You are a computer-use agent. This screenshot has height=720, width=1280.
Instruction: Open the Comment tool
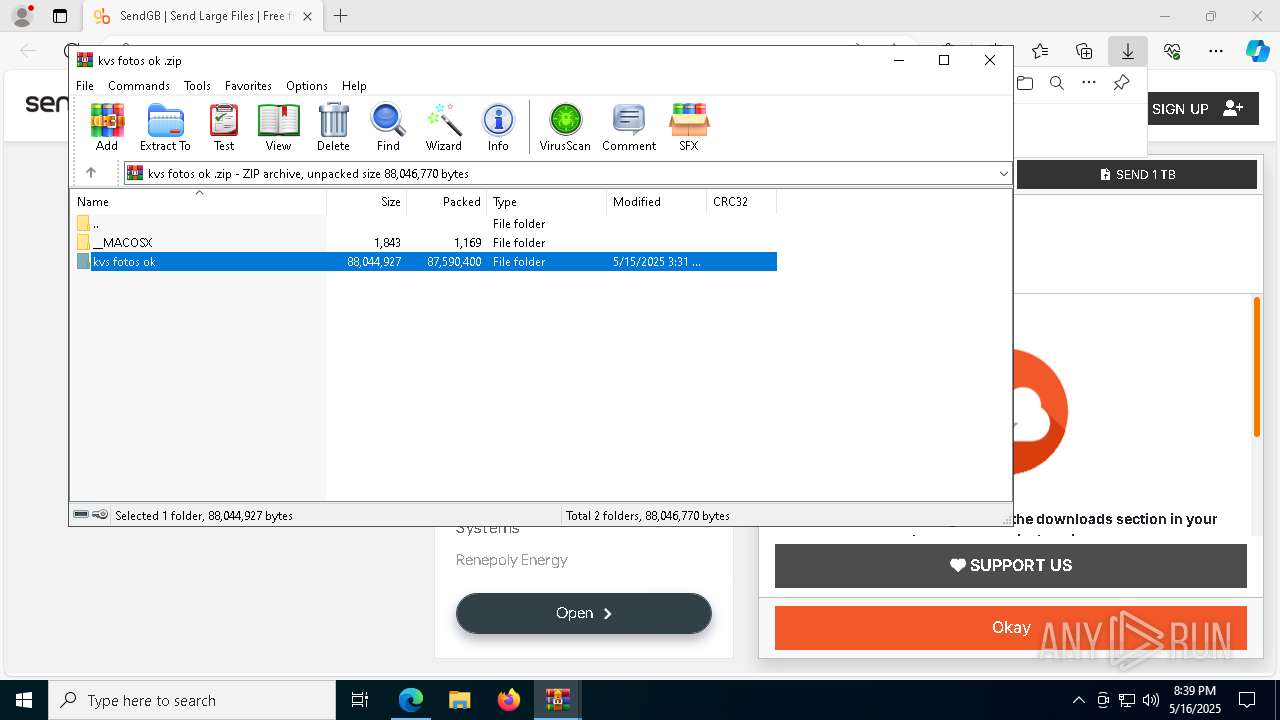click(x=629, y=127)
